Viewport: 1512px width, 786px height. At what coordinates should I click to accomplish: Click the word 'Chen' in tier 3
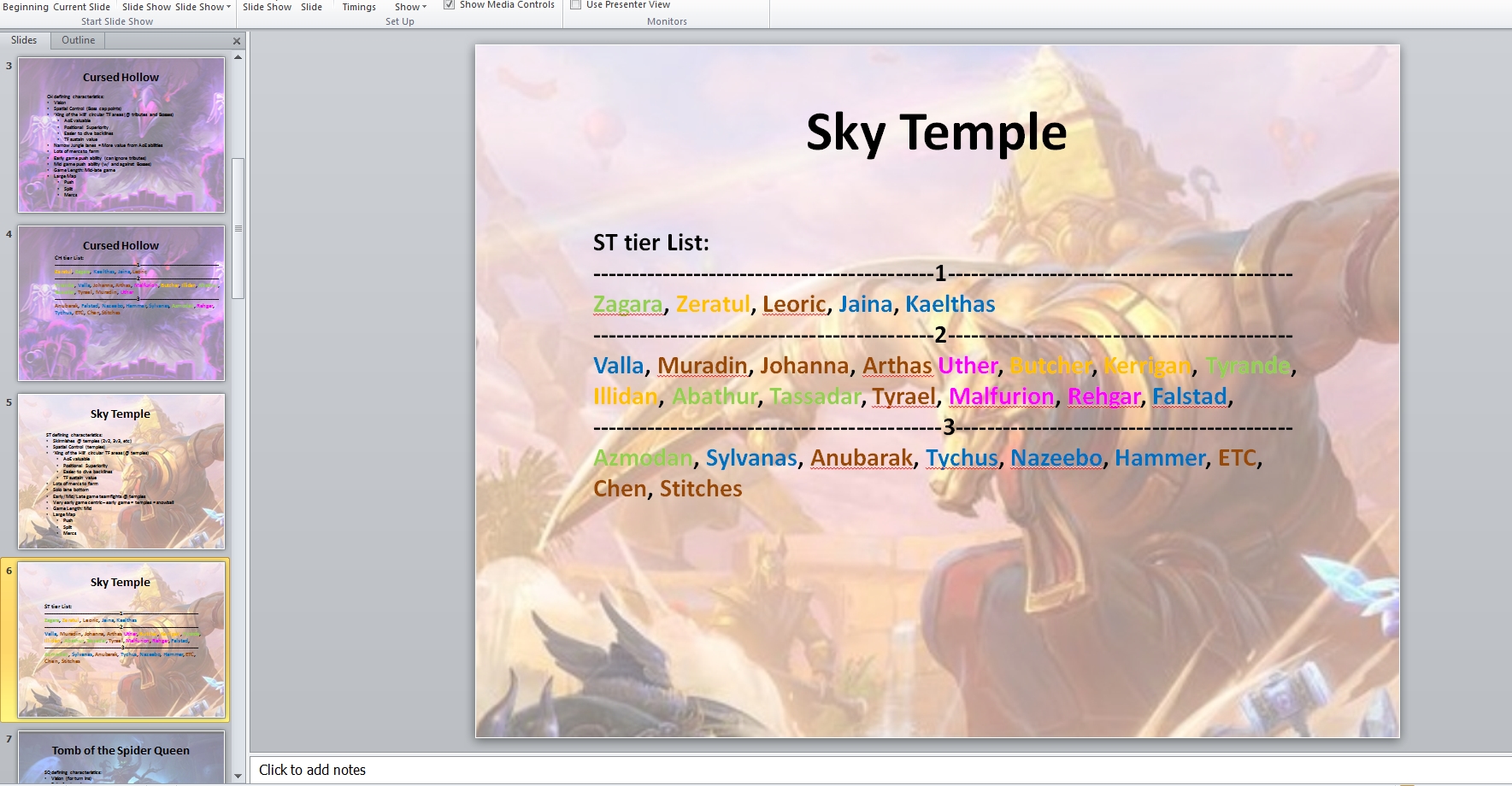pyautogui.click(x=620, y=489)
